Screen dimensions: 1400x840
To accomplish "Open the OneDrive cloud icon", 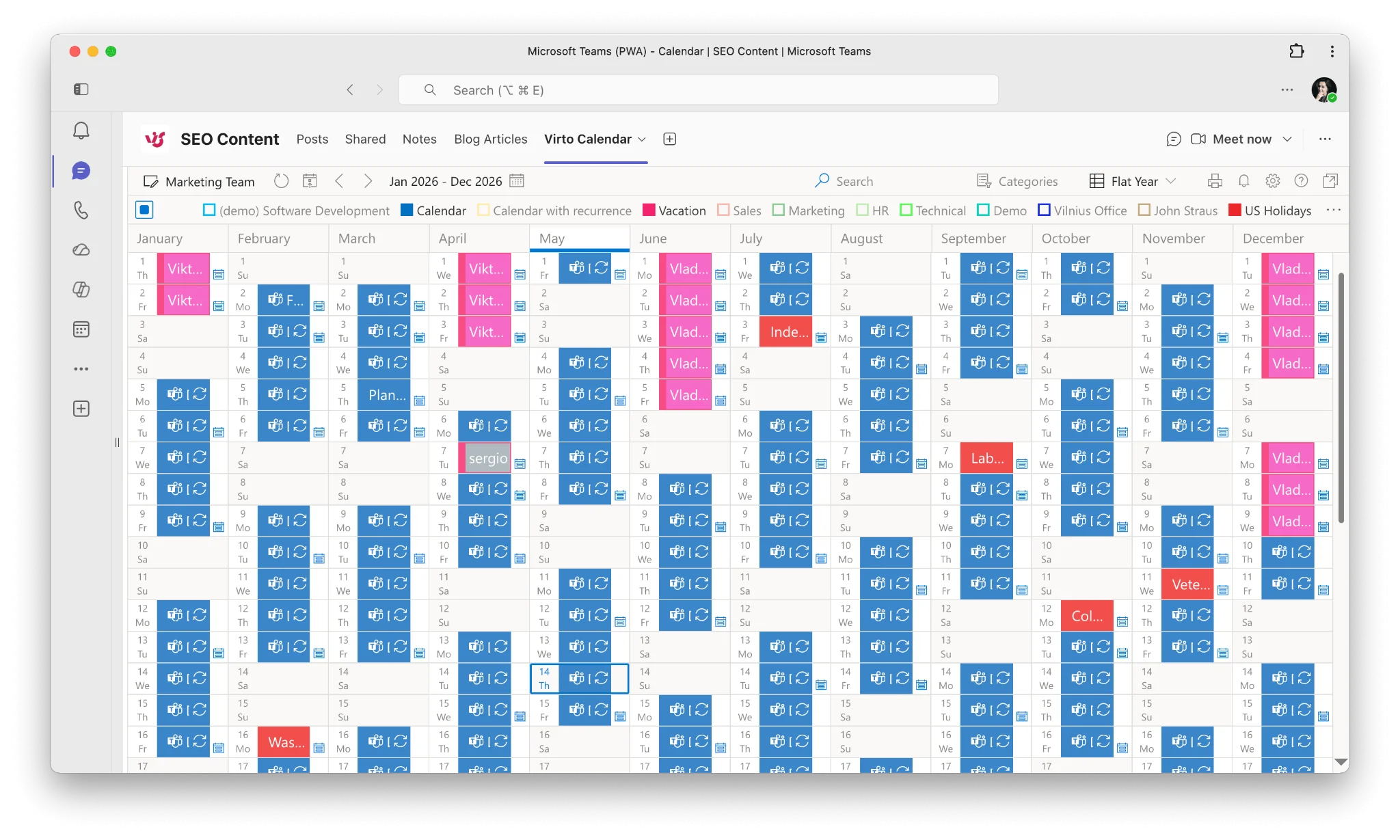I will click(81, 249).
